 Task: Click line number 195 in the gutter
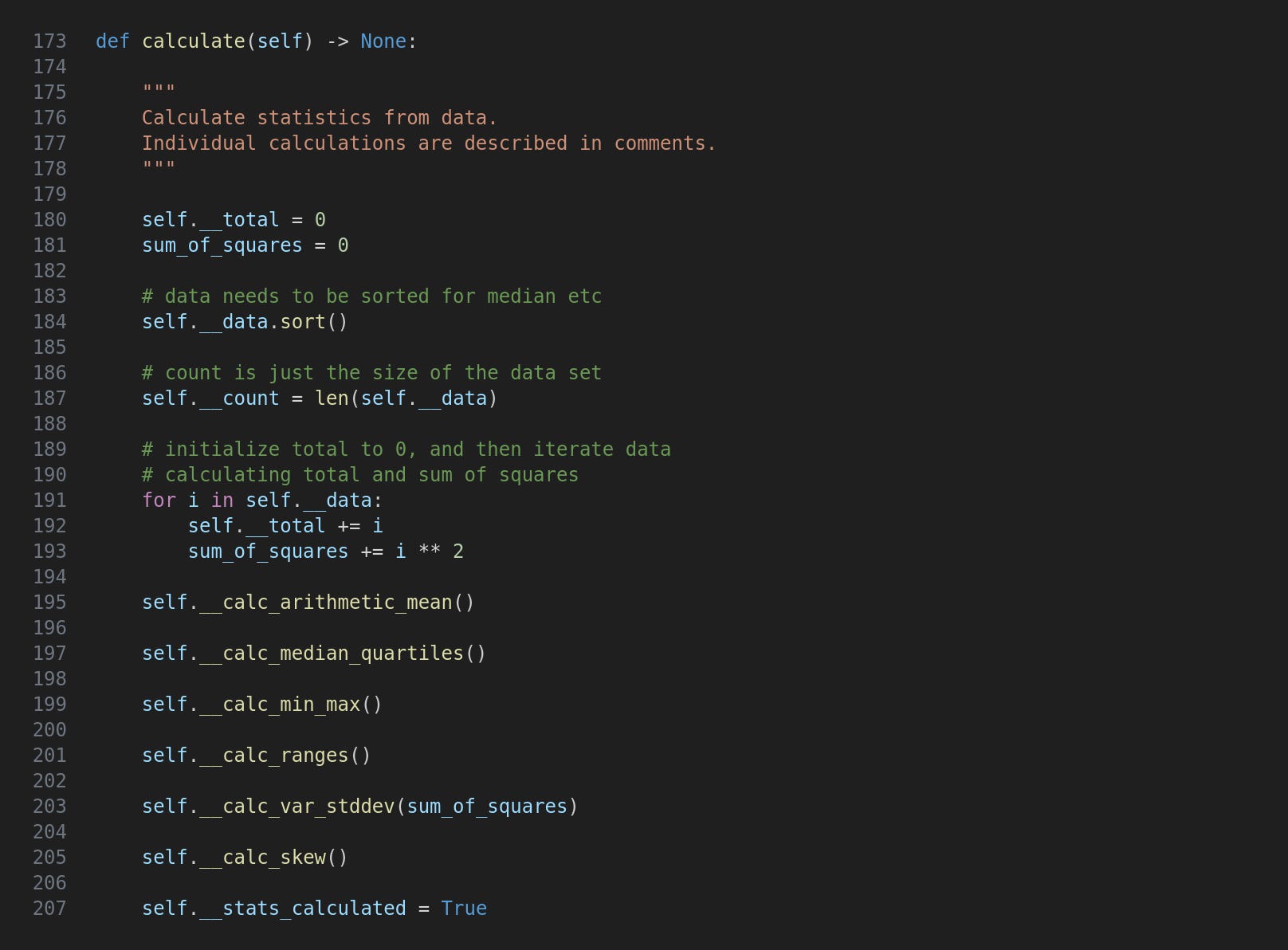pyautogui.click(x=49, y=603)
